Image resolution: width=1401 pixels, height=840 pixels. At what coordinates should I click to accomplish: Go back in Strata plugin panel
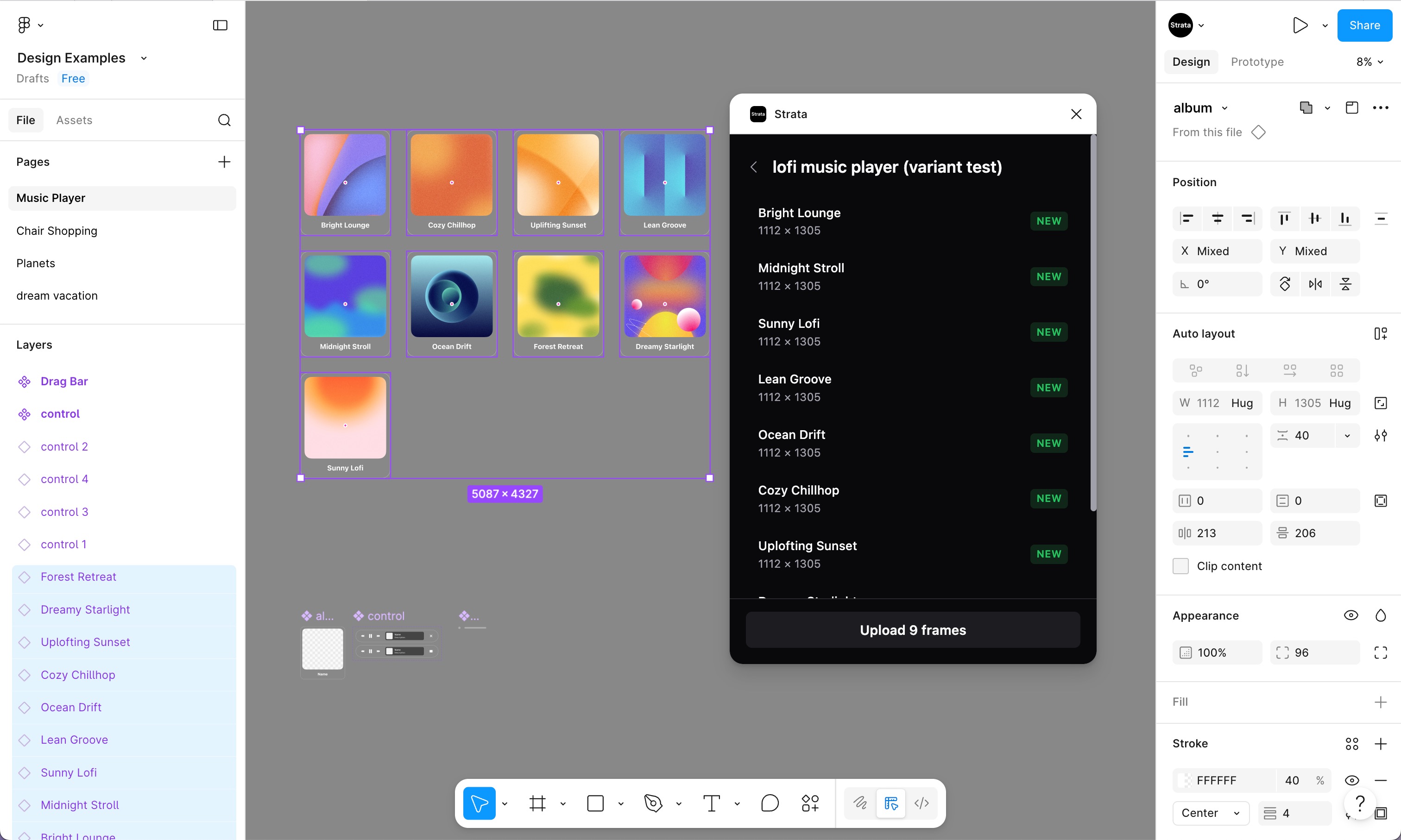point(754,167)
